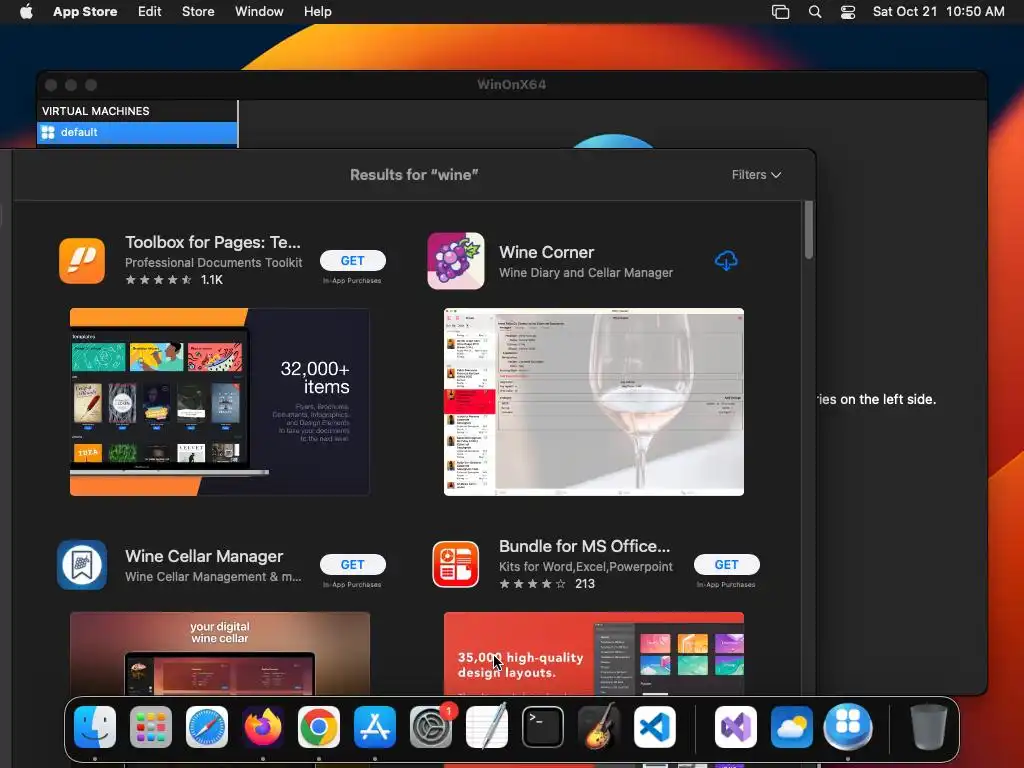Open GarageBand from the Dock

click(x=599, y=727)
